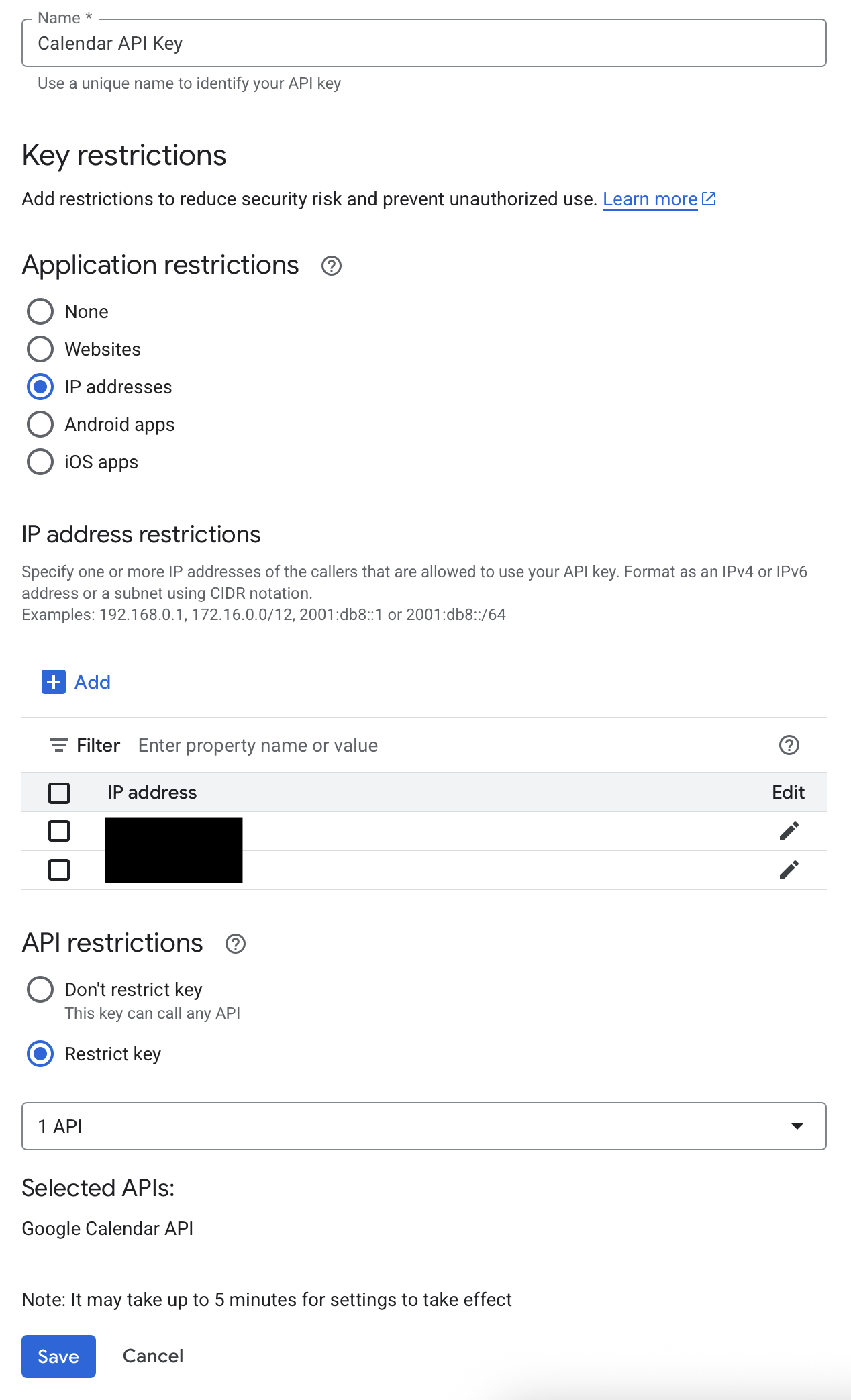Viewport: 851px width, 1400px height.
Task: Click the blue plus Add icon
Action: coord(54,682)
